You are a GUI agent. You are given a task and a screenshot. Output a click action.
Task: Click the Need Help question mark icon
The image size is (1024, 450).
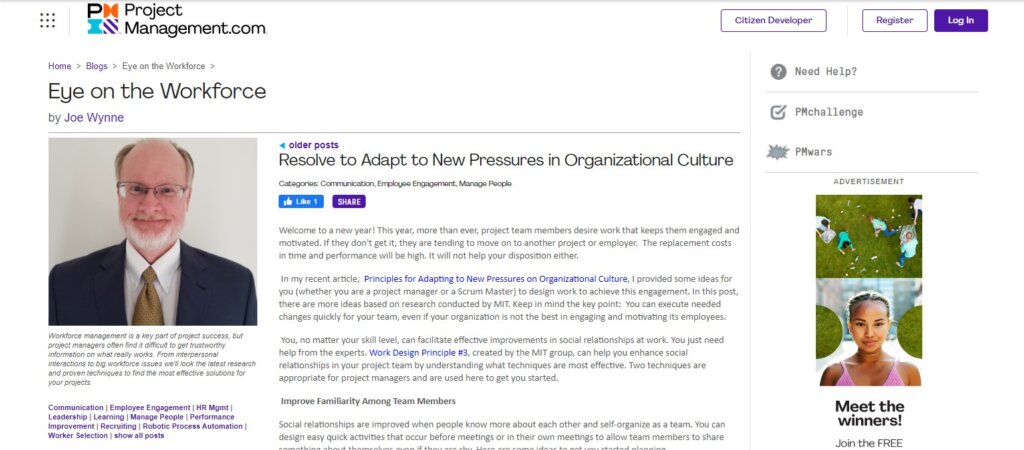click(x=778, y=72)
